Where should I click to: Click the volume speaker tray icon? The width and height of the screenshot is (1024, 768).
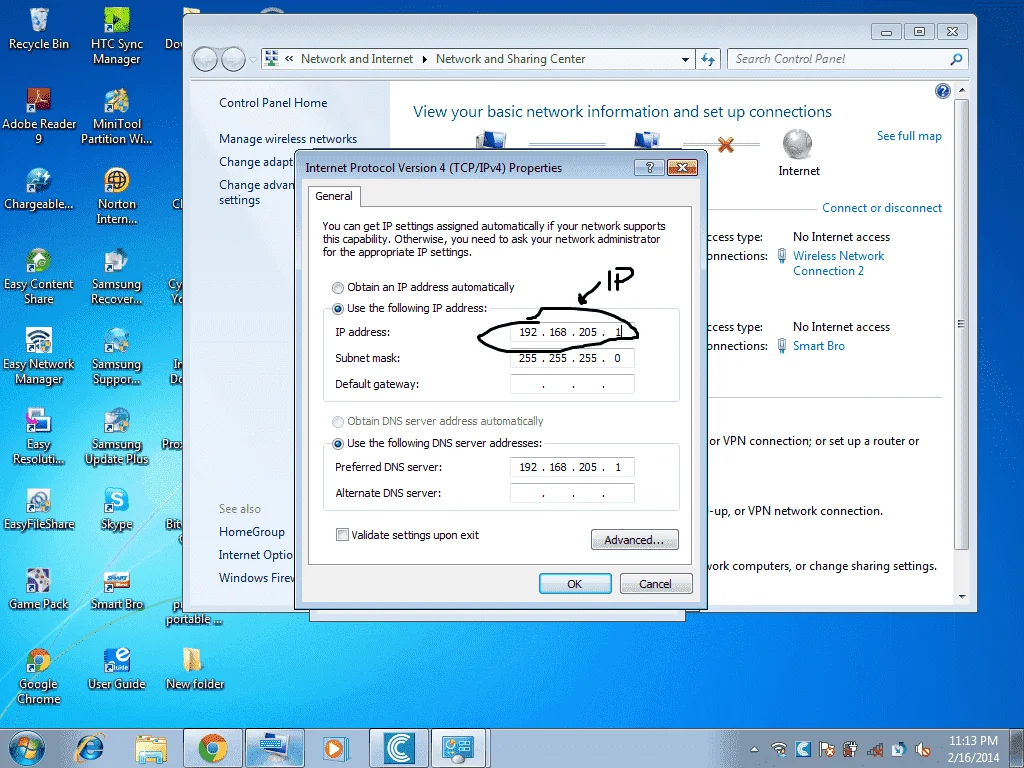click(923, 750)
